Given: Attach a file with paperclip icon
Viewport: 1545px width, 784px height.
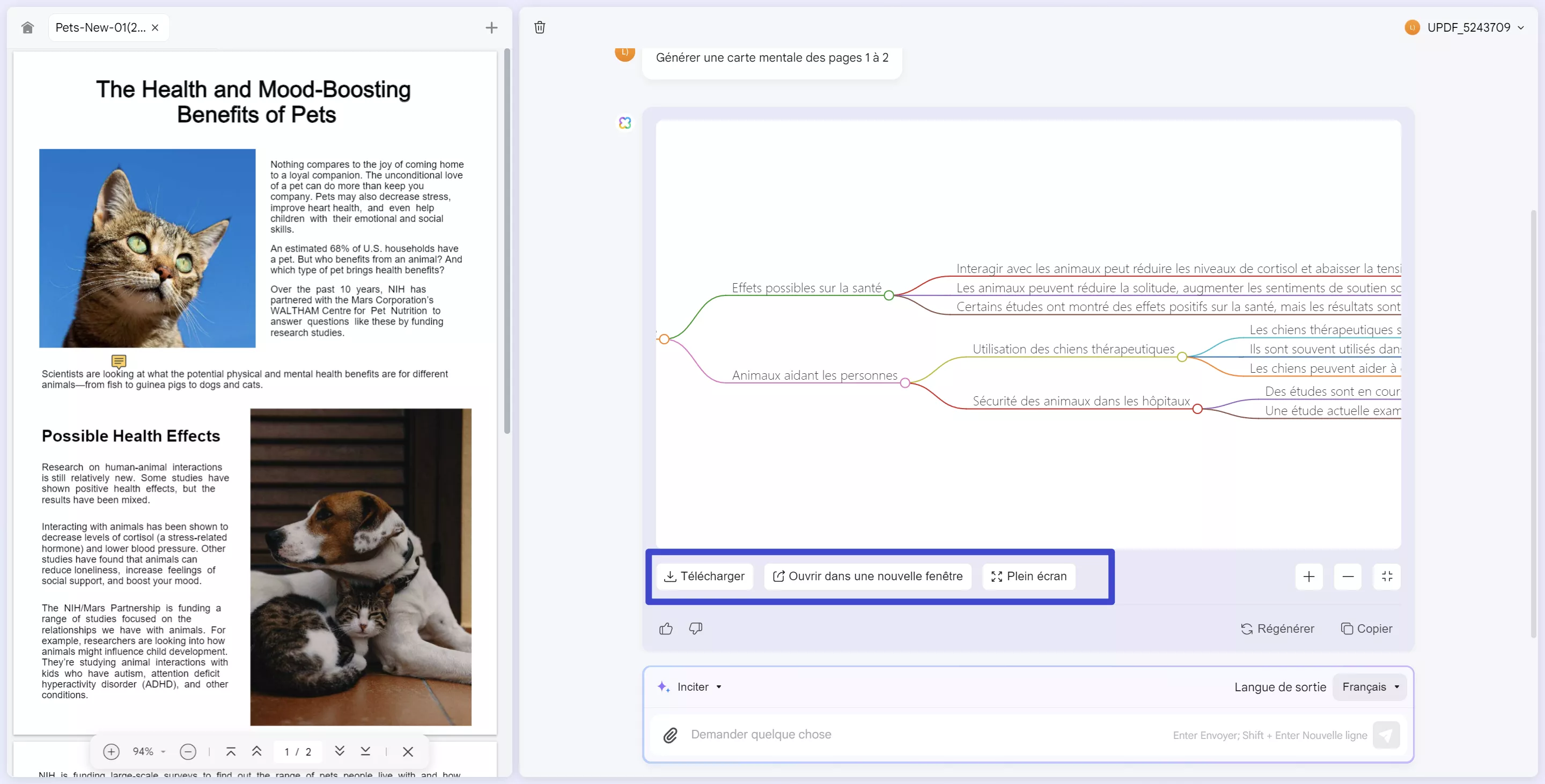Looking at the screenshot, I should [x=670, y=735].
